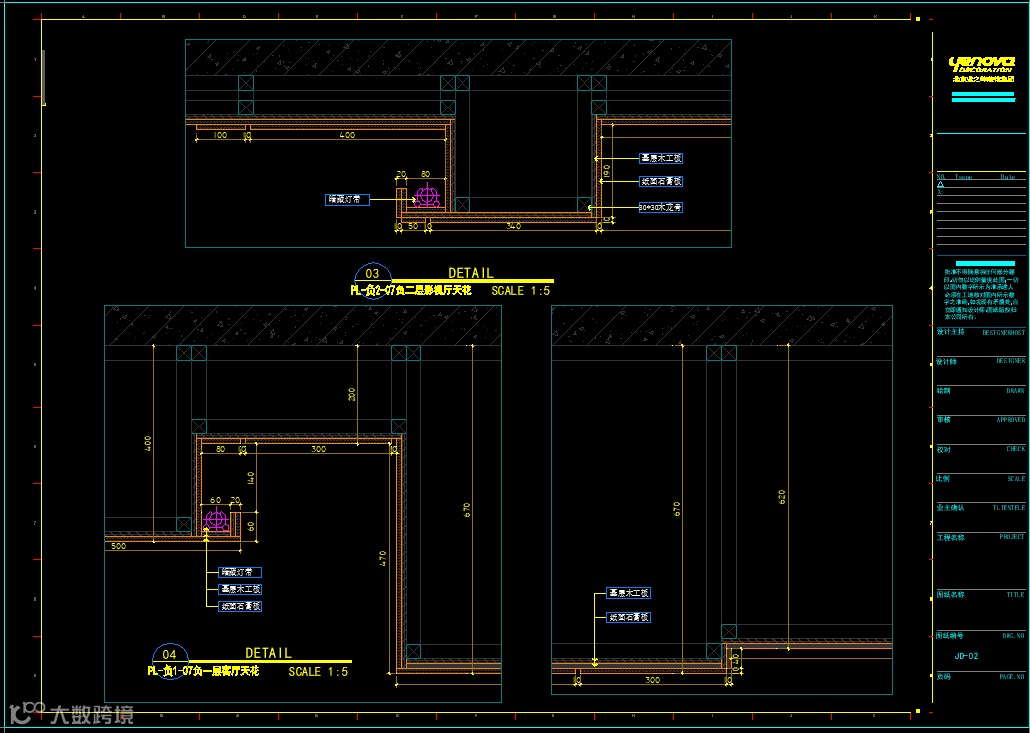The height and width of the screenshot is (733, 1030).
Task: Select the 670 dimension in detail 04
Action: [x=467, y=510]
